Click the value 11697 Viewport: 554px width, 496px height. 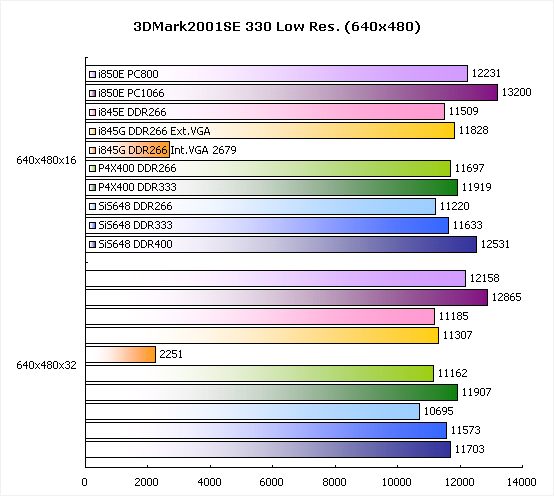click(x=469, y=168)
